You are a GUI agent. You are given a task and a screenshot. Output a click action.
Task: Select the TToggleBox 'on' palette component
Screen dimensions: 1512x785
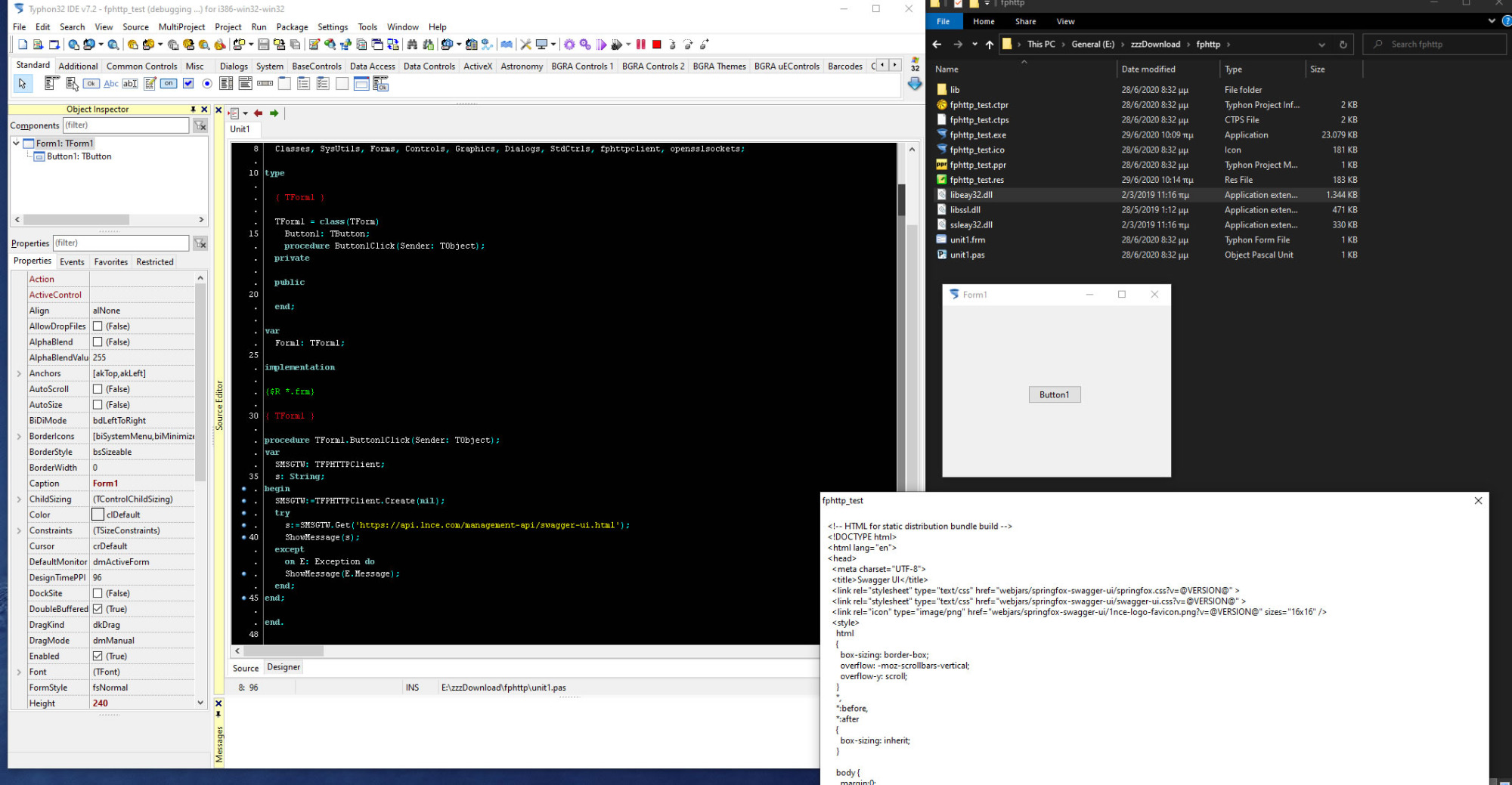coord(169,84)
